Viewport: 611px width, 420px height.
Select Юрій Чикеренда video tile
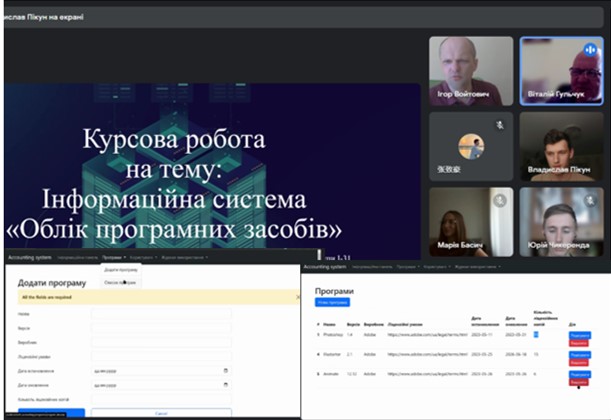(x=562, y=222)
